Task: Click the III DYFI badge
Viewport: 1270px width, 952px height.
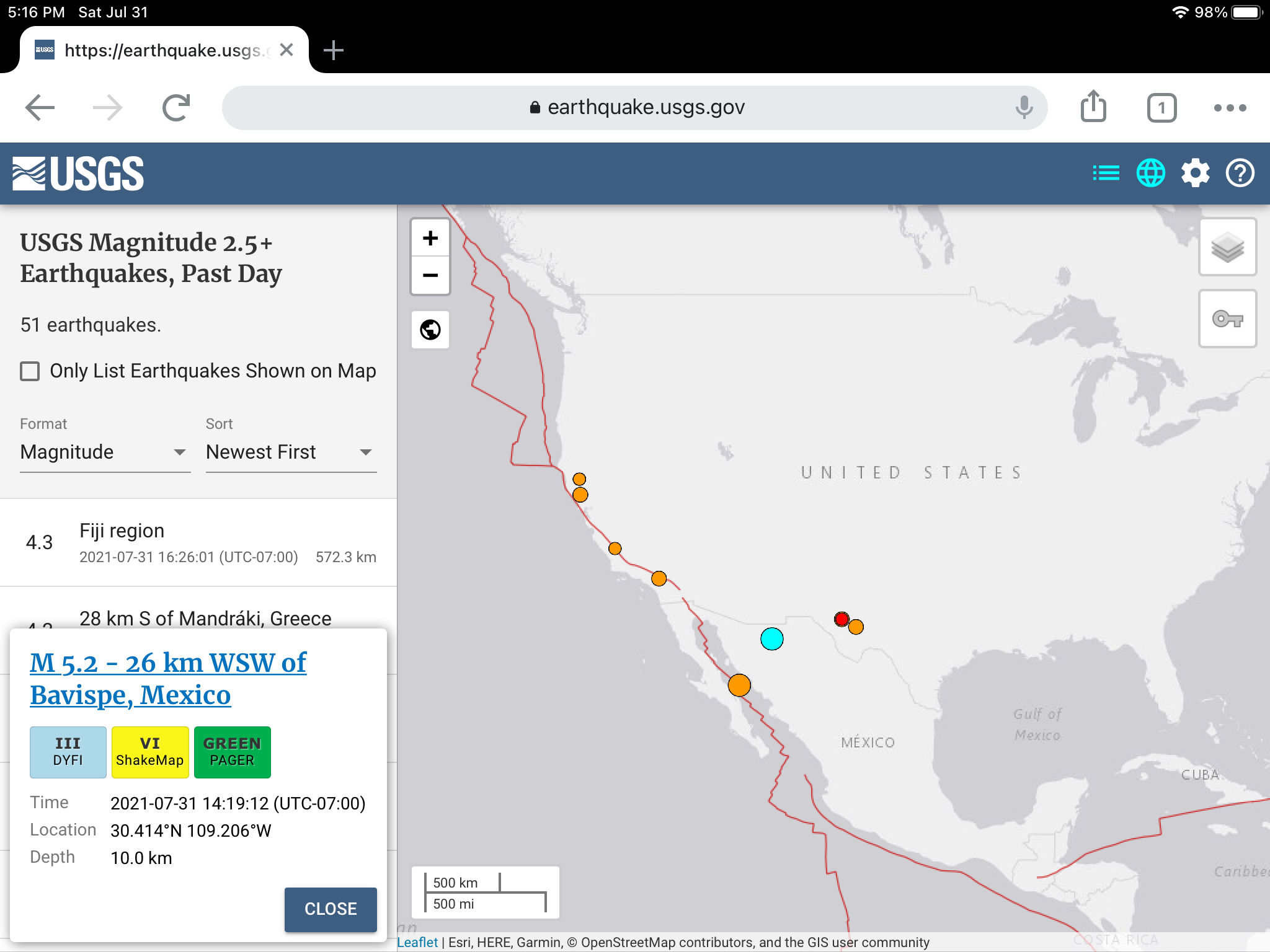Action: (68, 752)
